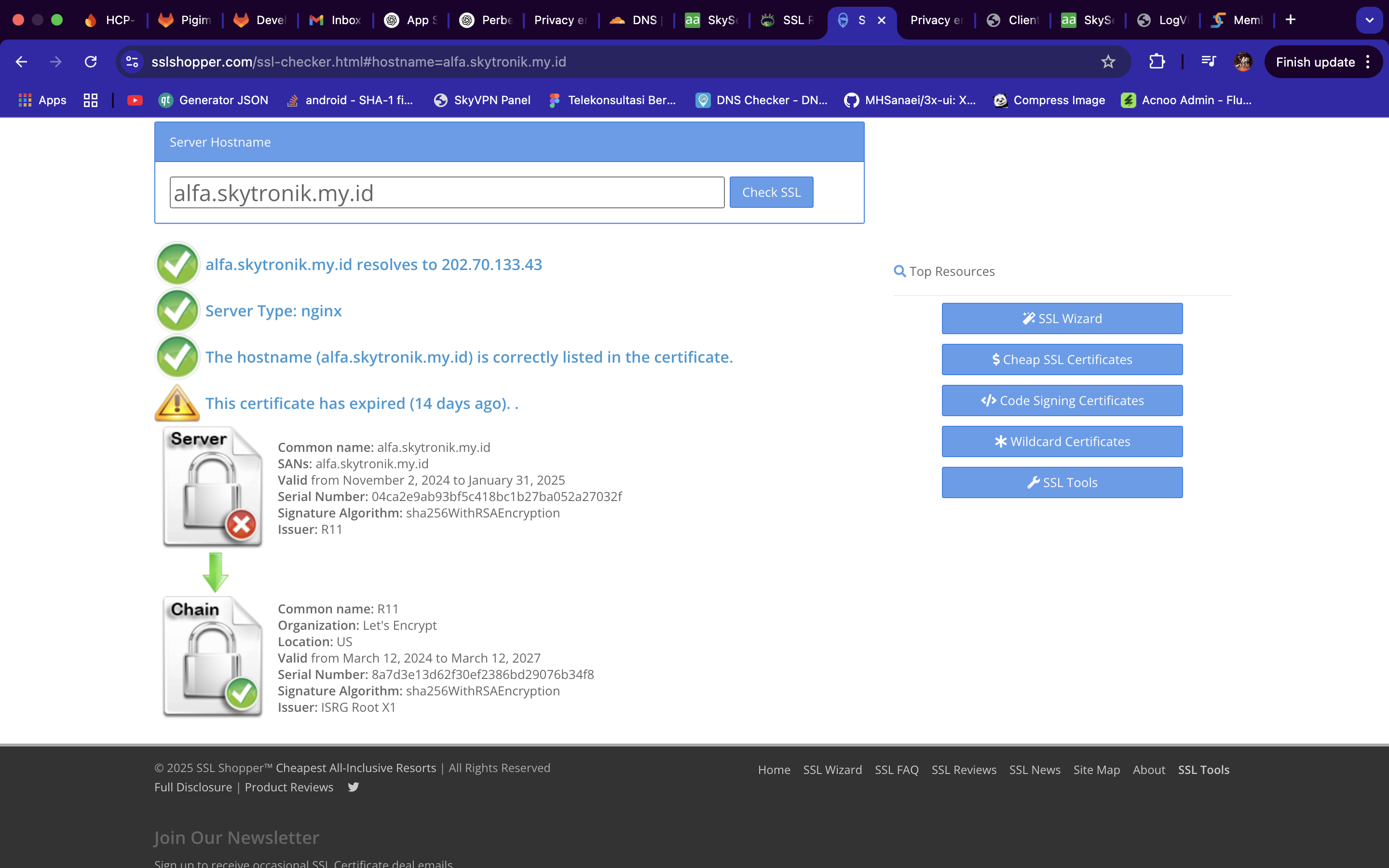1389x868 pixels.
Task: Open the Apps bookmark shortcut
Action: pos(42,100)
